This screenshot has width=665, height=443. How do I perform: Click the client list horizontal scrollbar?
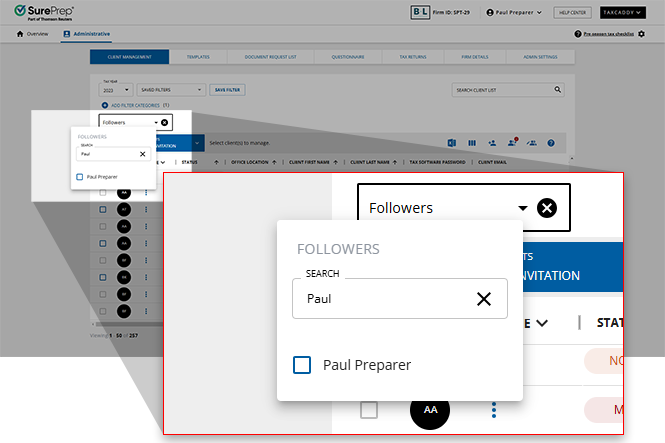(x=127, y=324)
